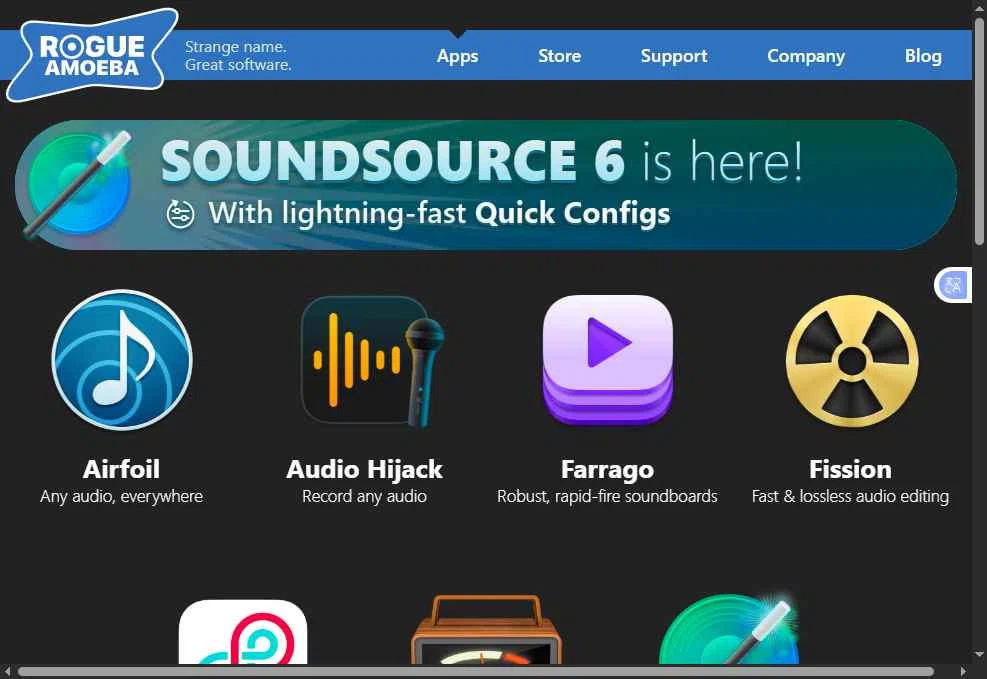987x679 pixels.
Task: Open the Farrago app icon
Action: 607,360
